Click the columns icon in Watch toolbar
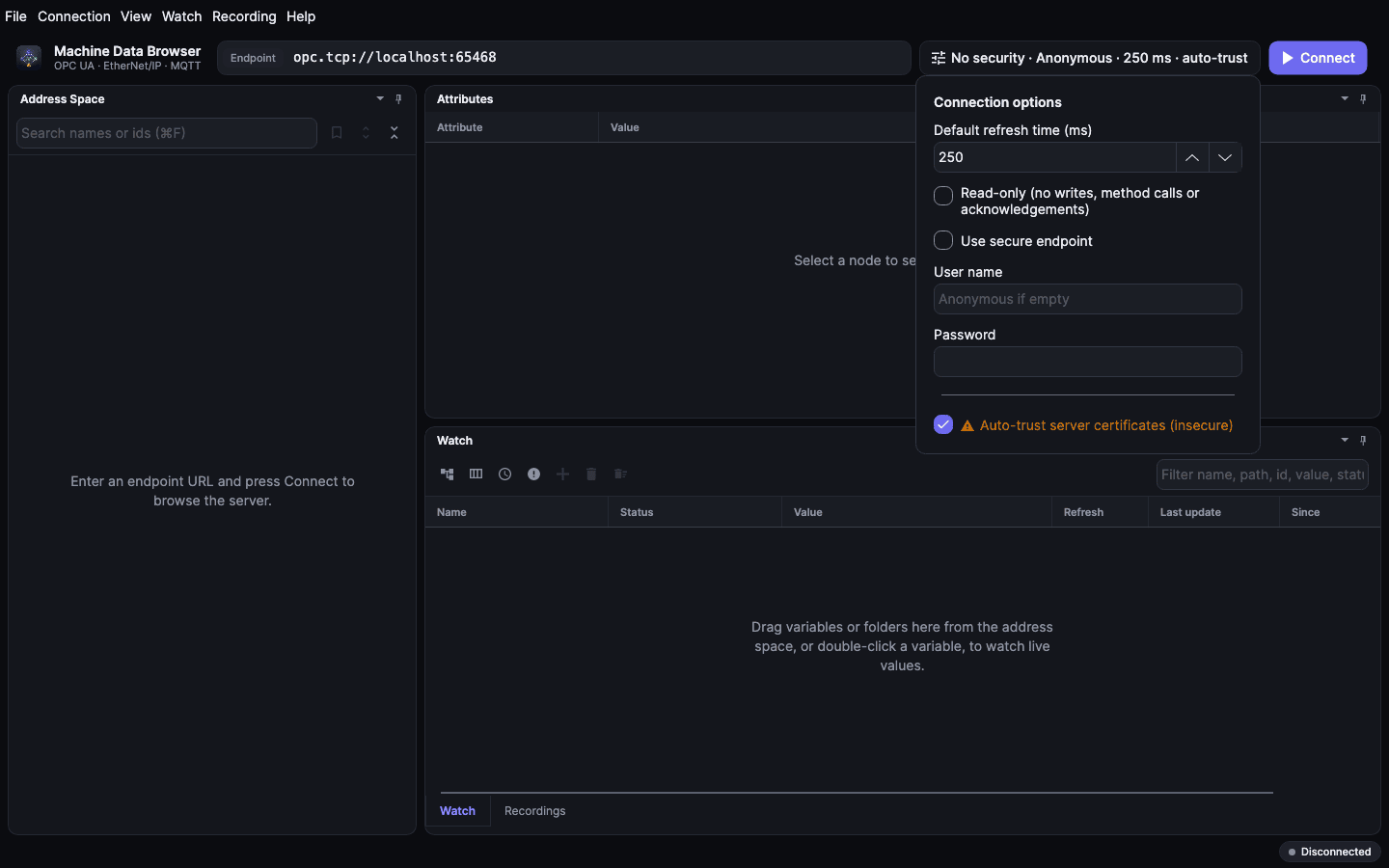The height and width of the screenshot is (868, 1389). click(477, 475)
